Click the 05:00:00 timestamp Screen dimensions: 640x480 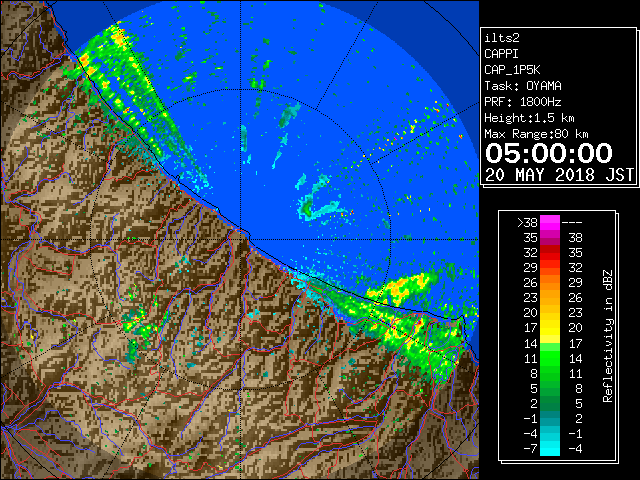click(x=549, y=153)
